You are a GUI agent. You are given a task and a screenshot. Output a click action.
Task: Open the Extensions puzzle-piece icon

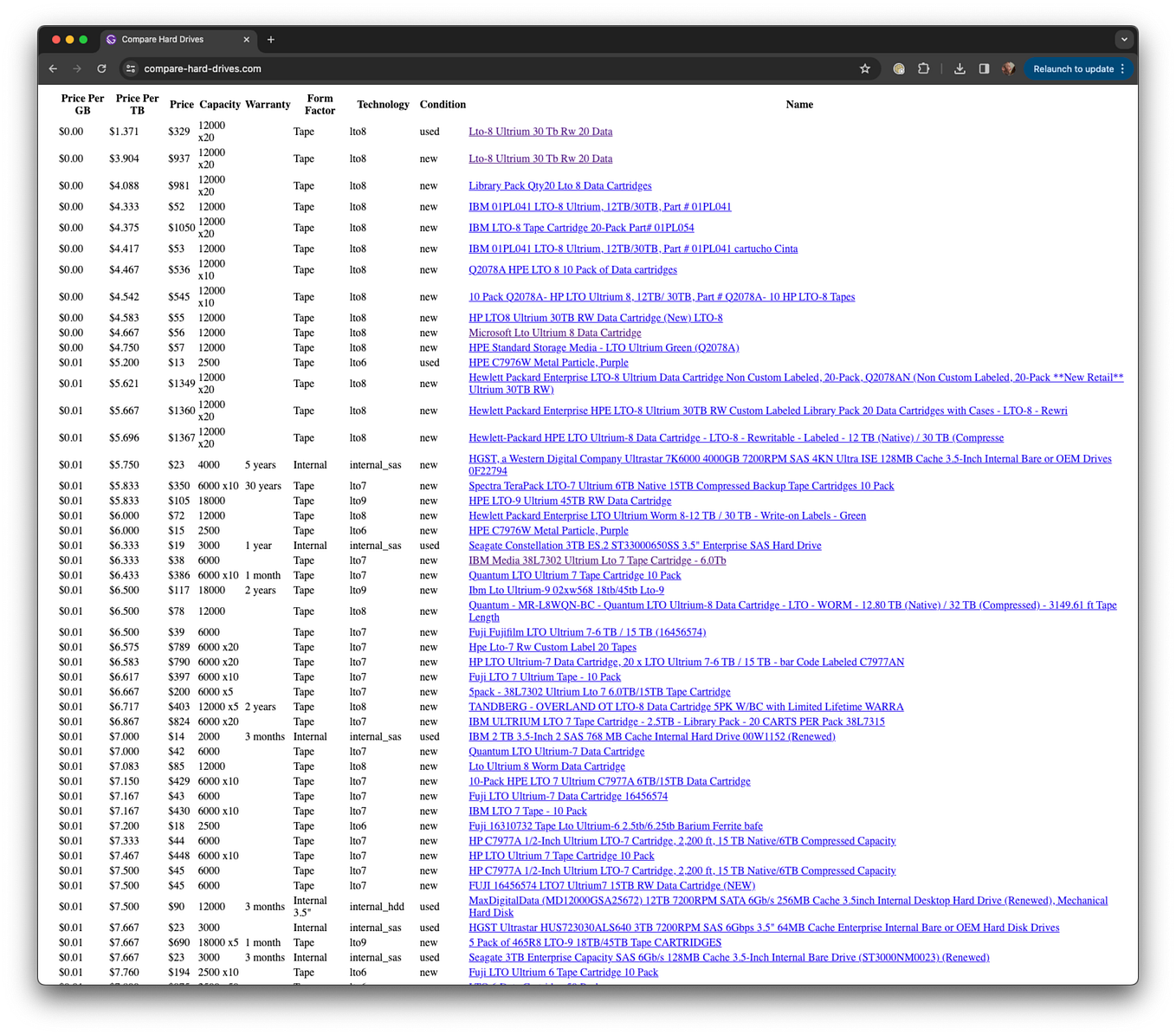click(923, 68)
